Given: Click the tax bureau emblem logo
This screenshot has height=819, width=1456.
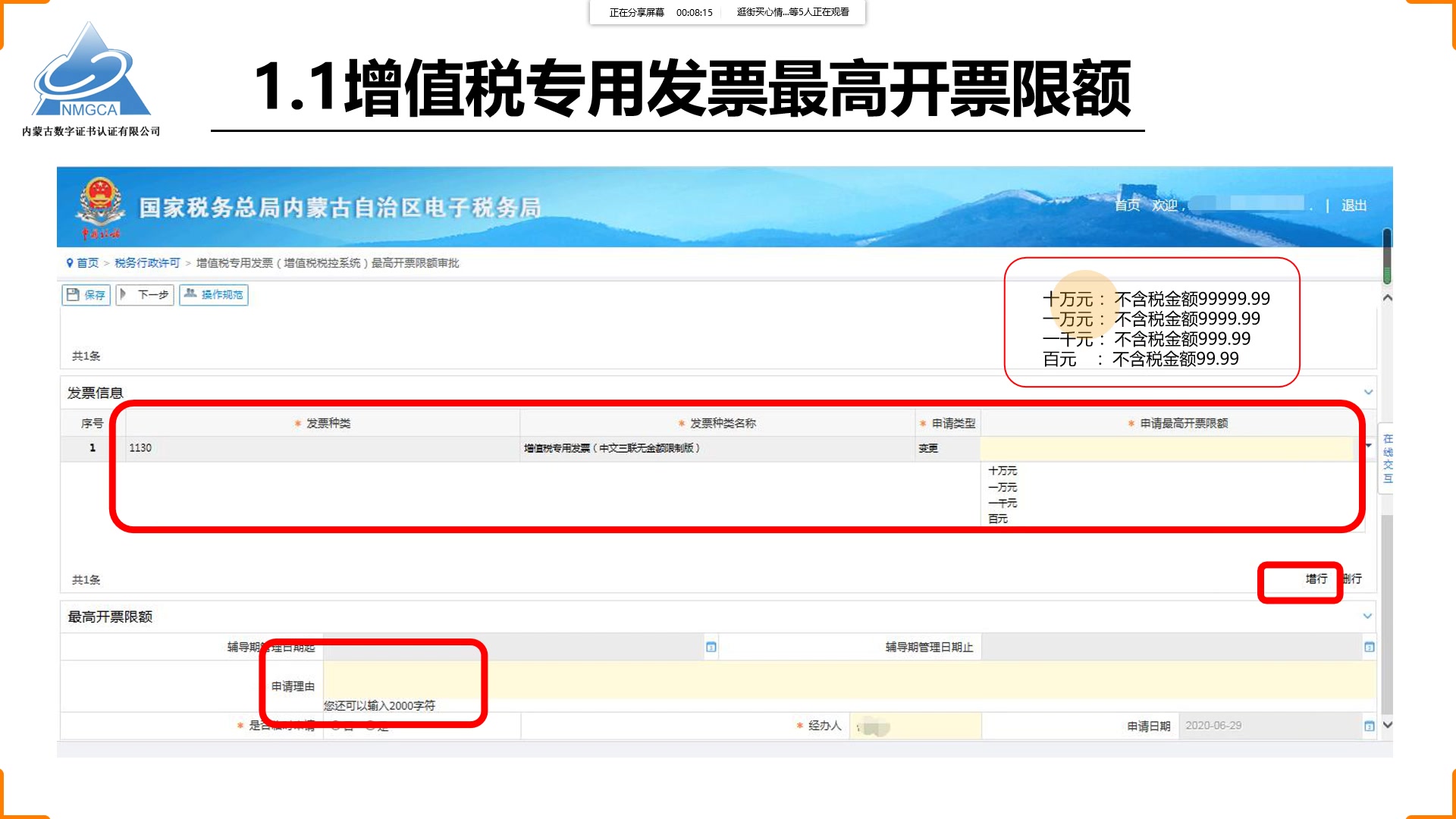Looking at the screenshot, I should pyautogui.click(x=100, y=201).
